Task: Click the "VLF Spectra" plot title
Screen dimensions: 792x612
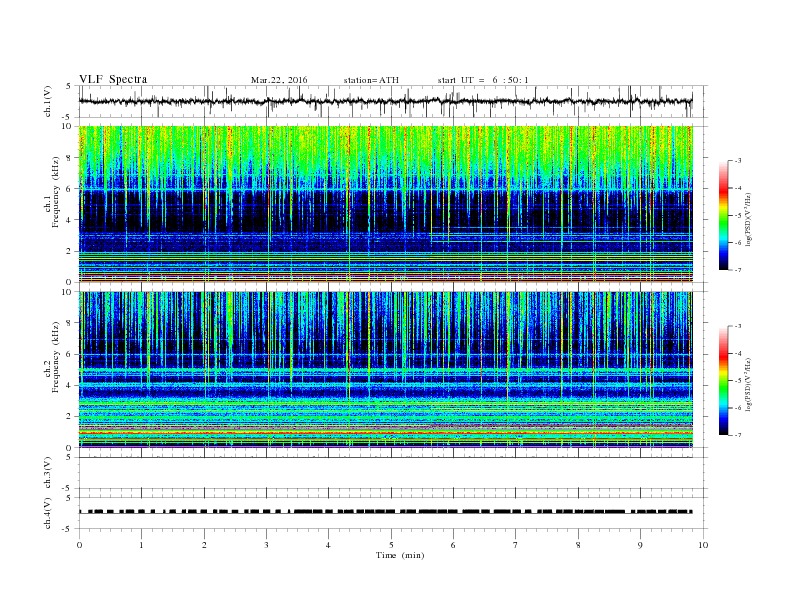Action: pyautogui.click(x=113, y=79)
